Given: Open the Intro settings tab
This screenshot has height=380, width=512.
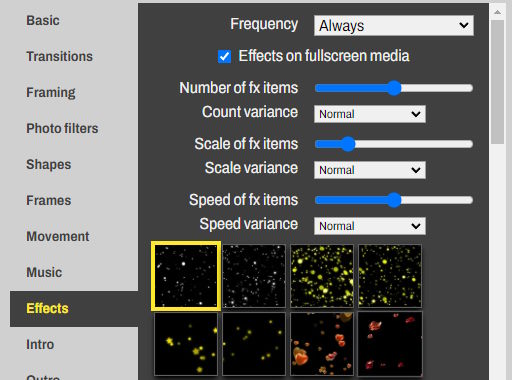Looking at the screenshot, I should click(40, 344).
